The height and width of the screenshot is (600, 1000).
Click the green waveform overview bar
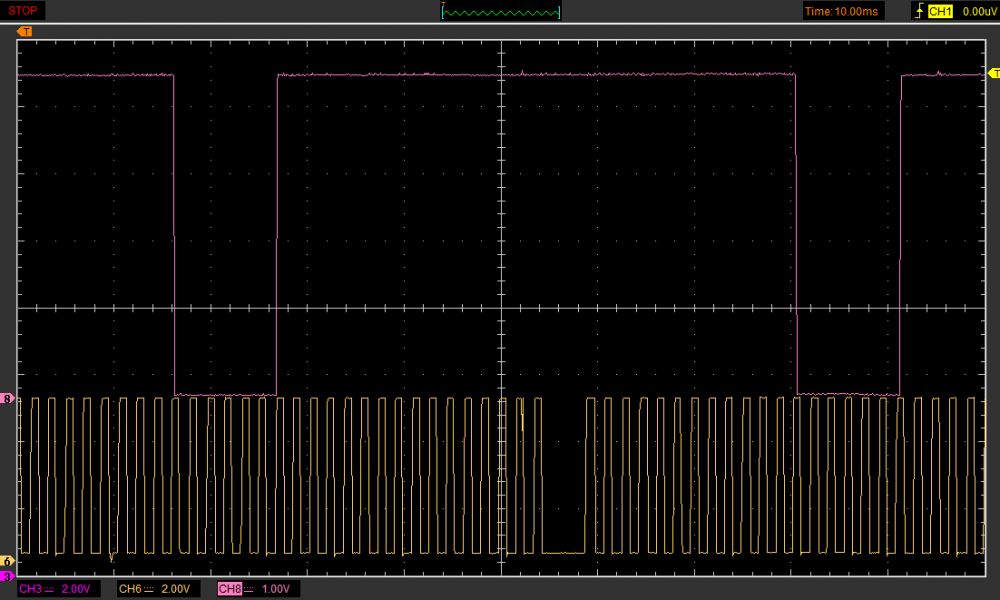click(x=501, y=11)
